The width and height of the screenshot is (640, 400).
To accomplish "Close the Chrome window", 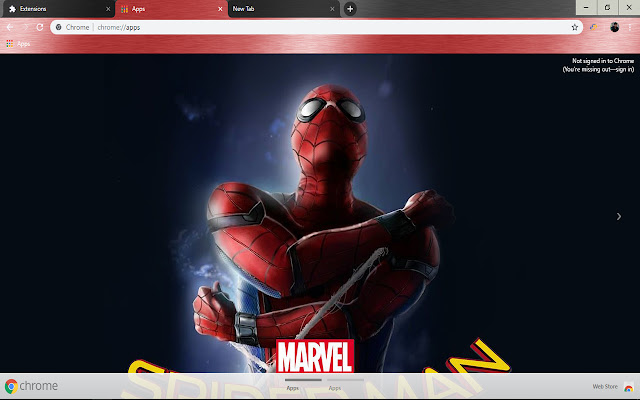I will click(x=629, y=7).
